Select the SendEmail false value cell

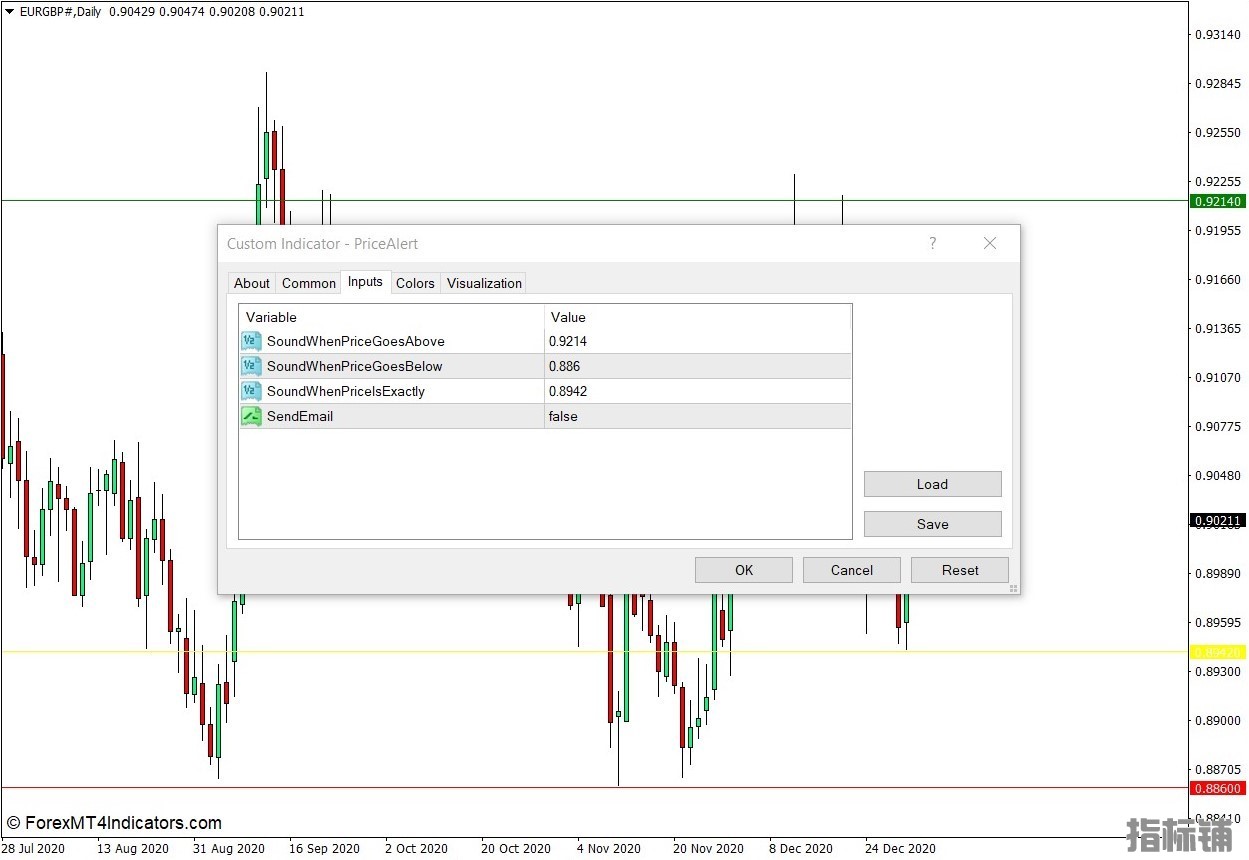(697, 416)
